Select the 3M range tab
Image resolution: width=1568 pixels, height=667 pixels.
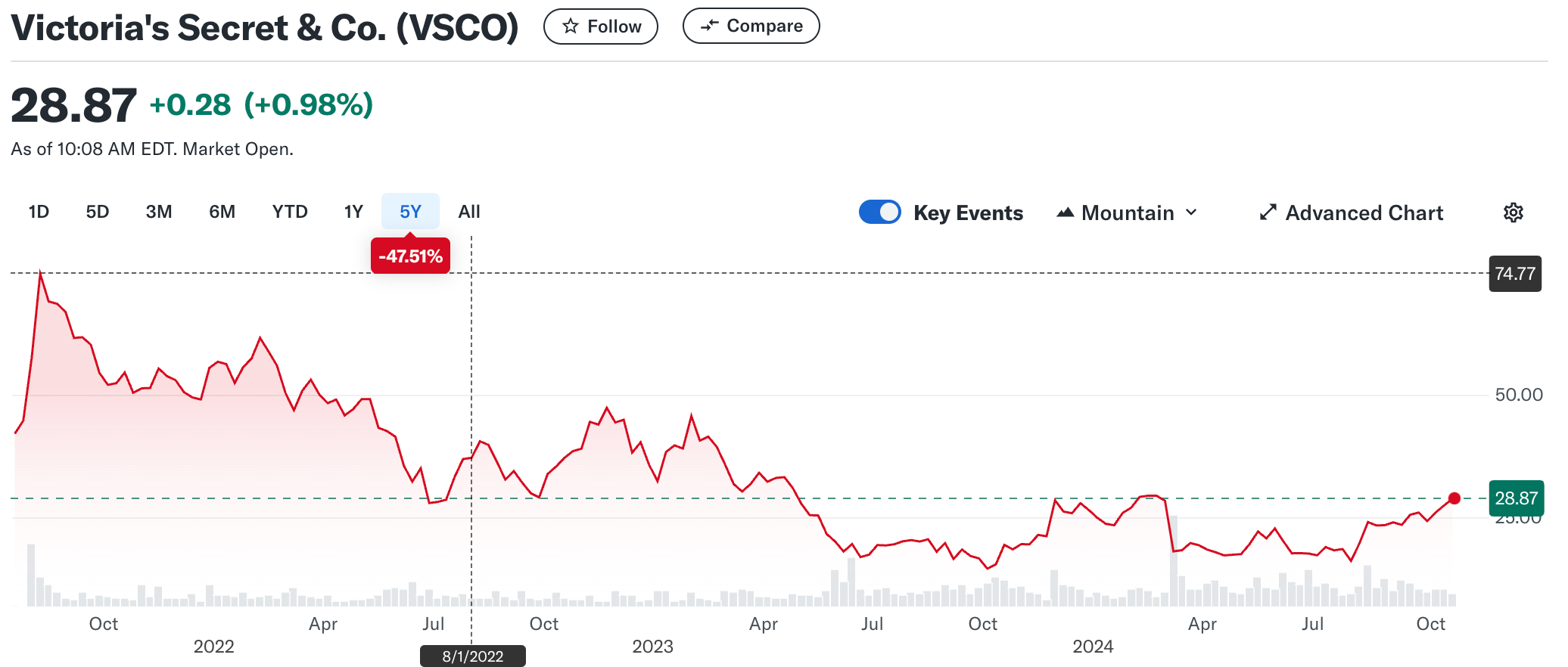click(x=159, y=212)
